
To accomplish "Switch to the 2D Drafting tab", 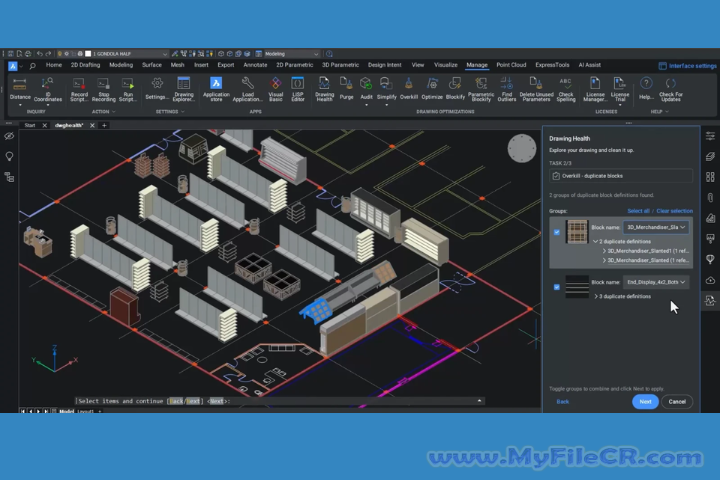I will click(x=85, y=65).
